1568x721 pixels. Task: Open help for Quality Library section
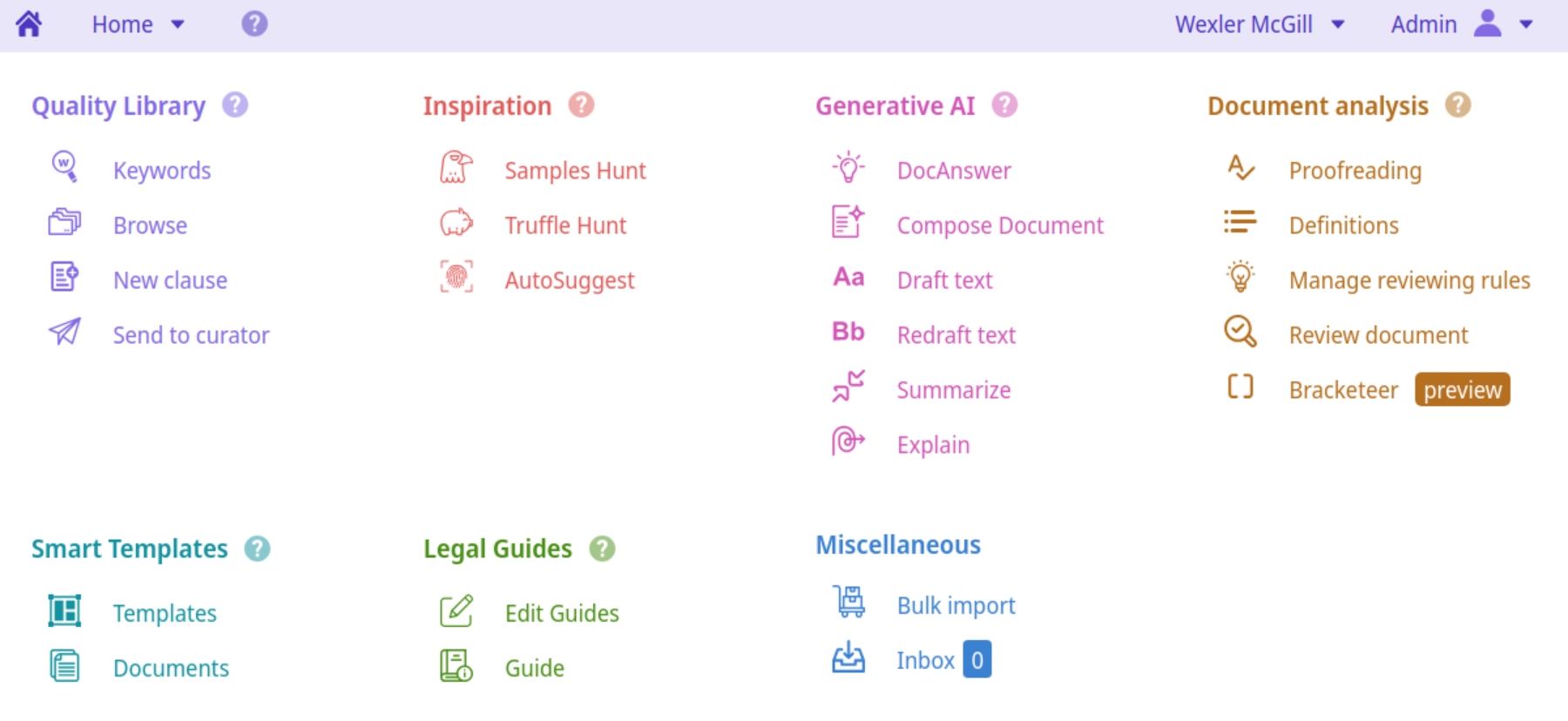(x=235, y=105)
